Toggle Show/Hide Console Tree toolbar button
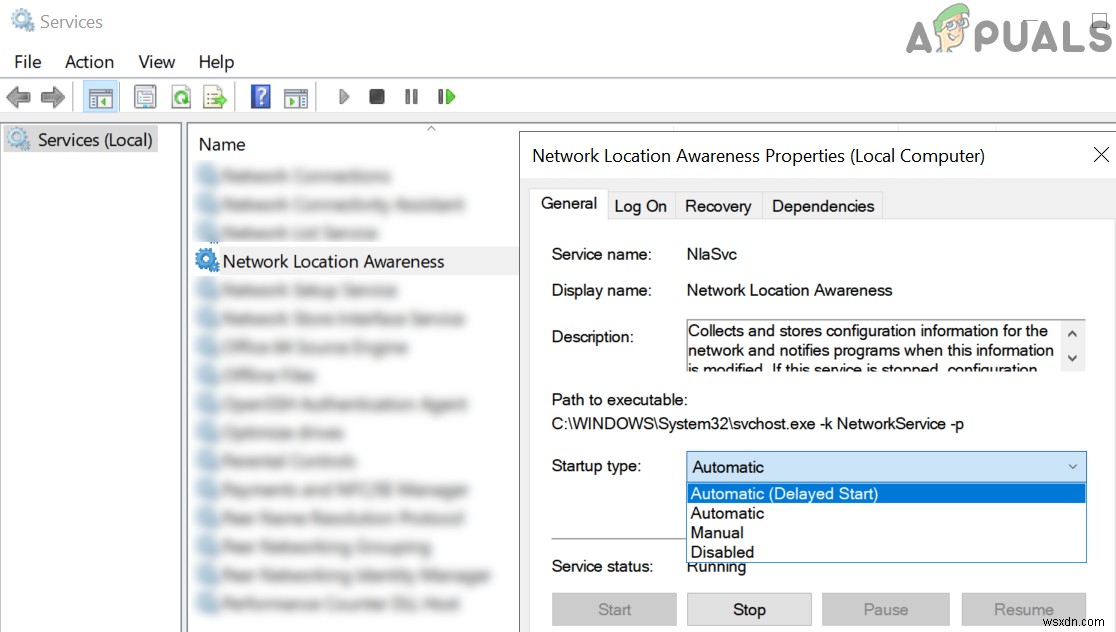This screenshot has width=1116, height=632. 101,97
